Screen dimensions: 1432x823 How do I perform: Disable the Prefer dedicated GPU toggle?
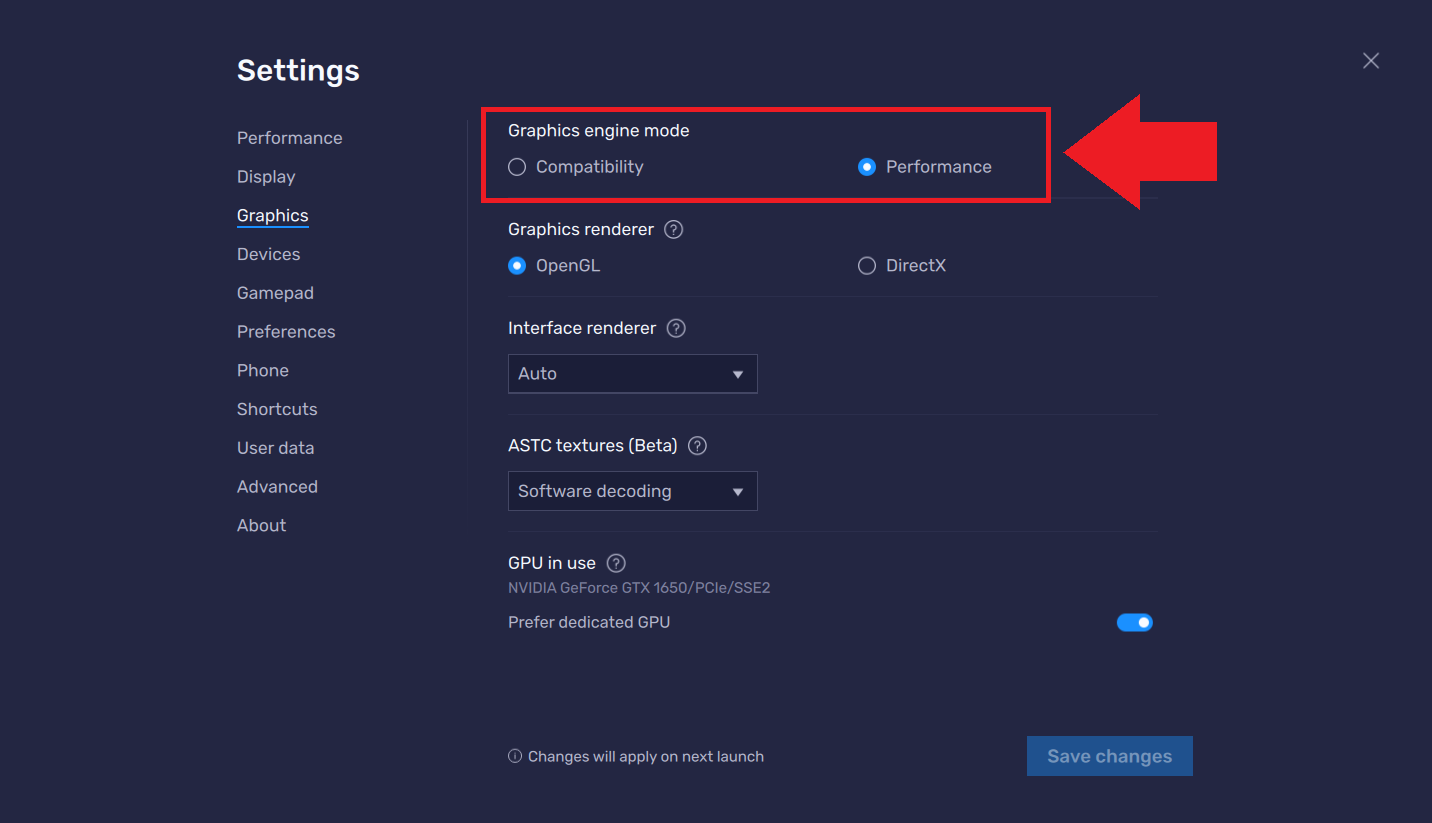(x=1135, y=622)
